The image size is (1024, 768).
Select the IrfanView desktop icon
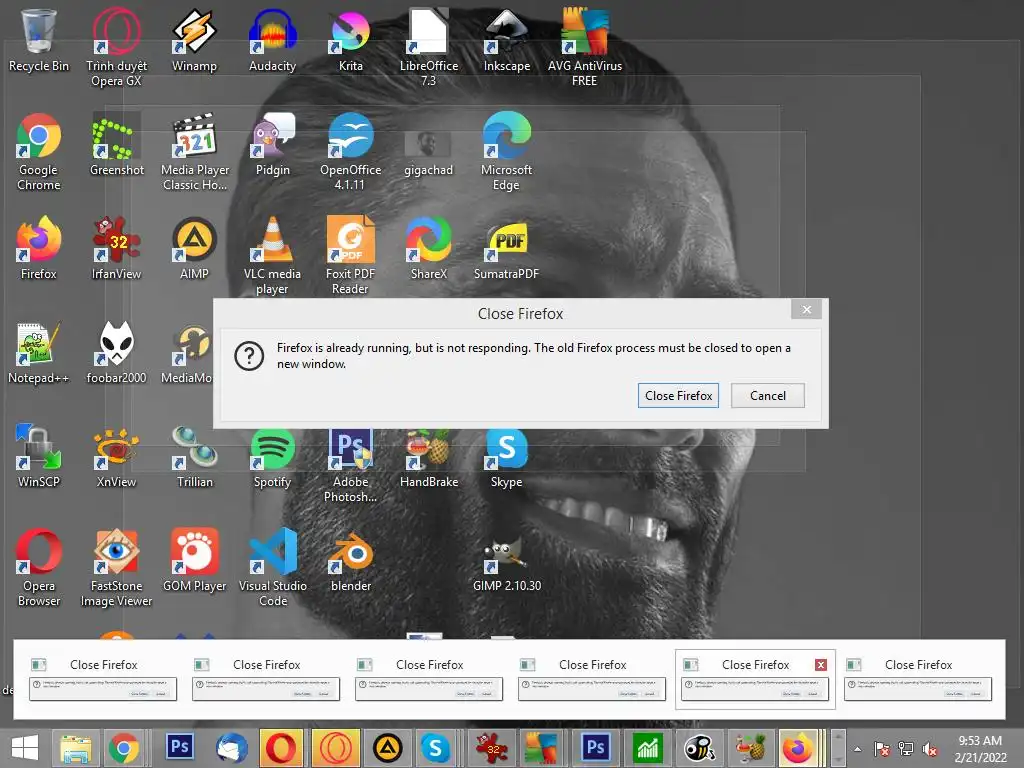pyautogui.click(x=116, y=248)
